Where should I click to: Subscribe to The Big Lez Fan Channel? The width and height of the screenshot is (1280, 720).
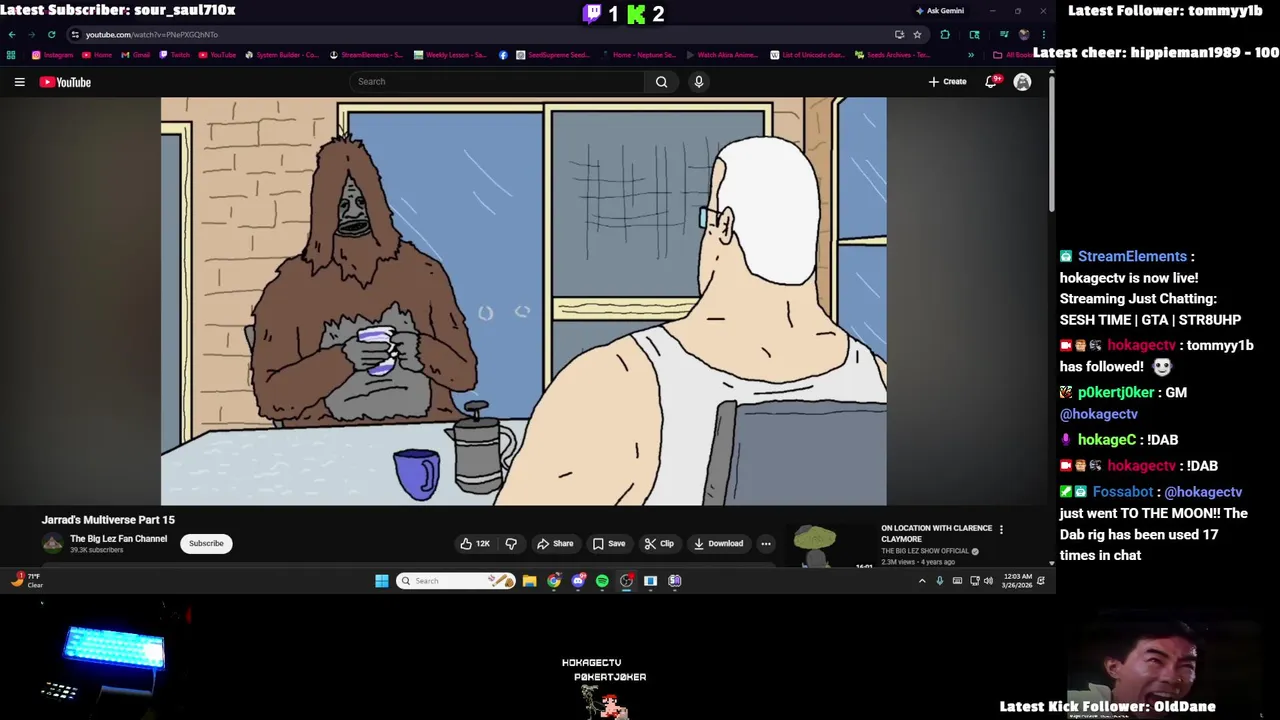tap(206, 544)
